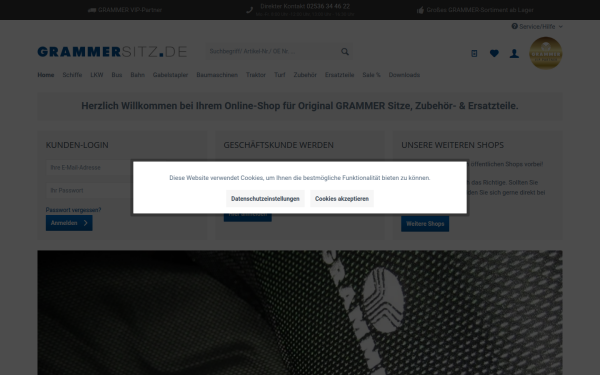Open Datenschutzeinstellungen in cookie dialog
Image resolution: width=600 pixels, height=375 pixels.
coord(265,199)
